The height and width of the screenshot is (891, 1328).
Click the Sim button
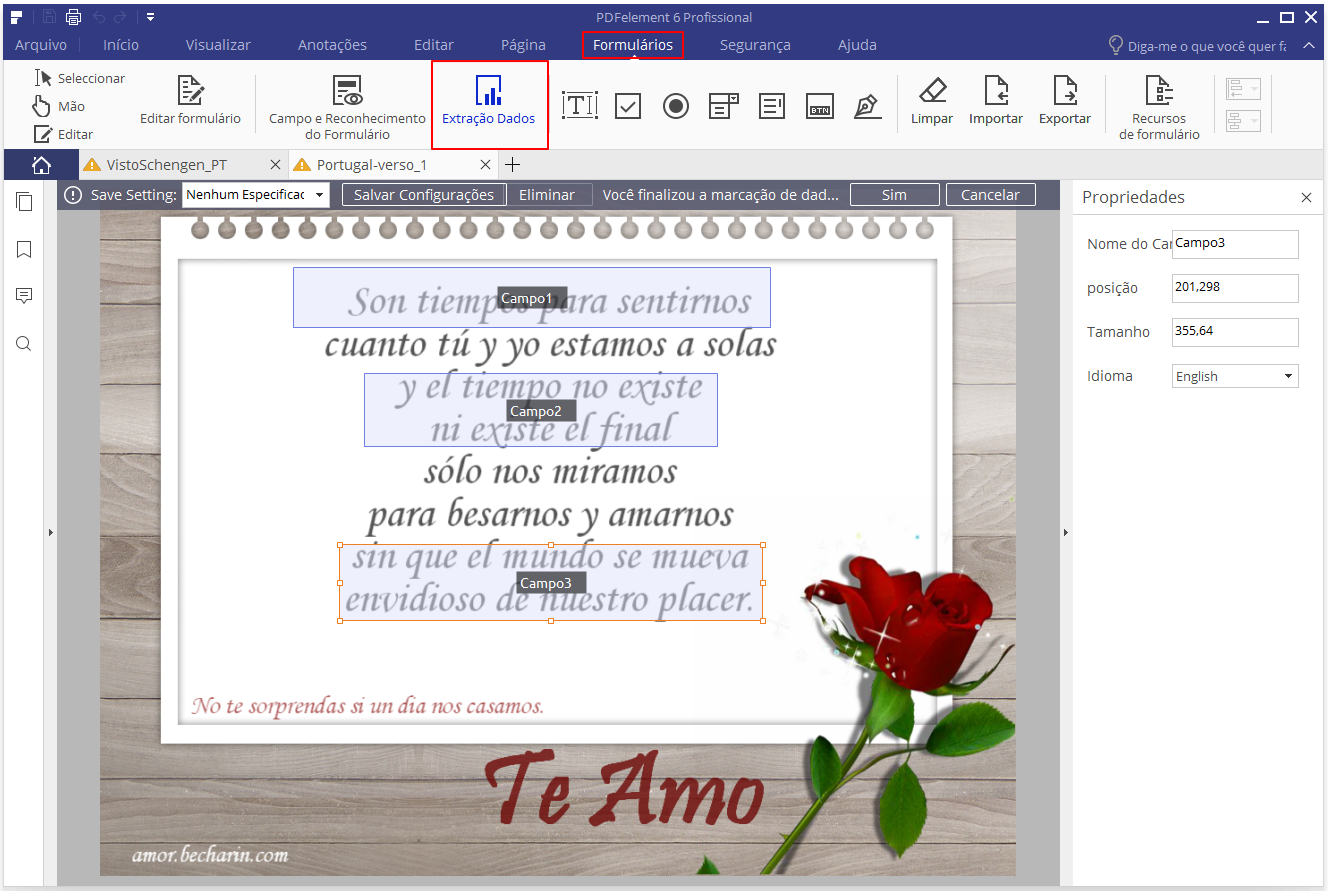(x=894, y=195)
